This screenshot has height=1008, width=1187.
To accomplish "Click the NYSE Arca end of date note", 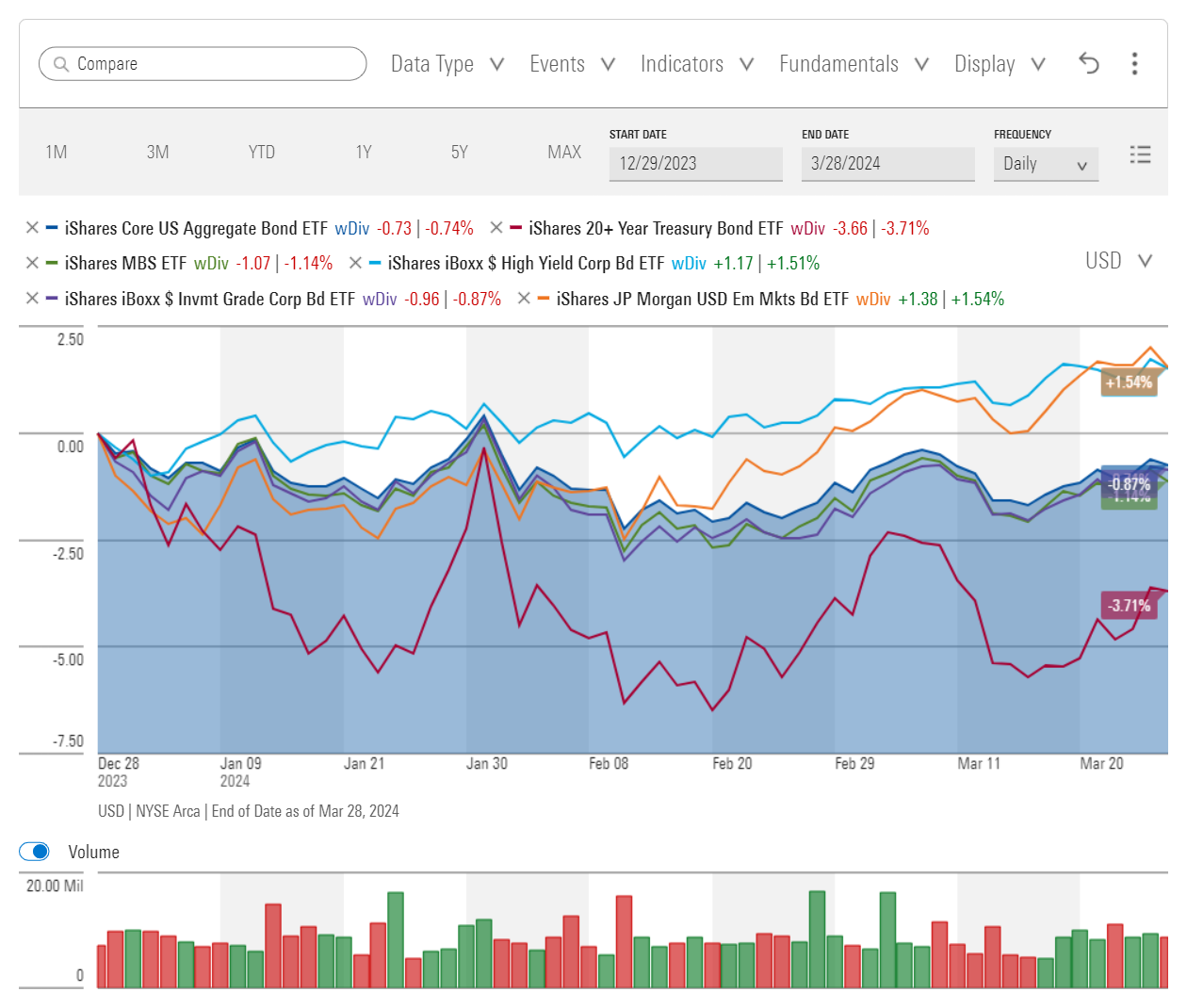I will coord(249,811).
